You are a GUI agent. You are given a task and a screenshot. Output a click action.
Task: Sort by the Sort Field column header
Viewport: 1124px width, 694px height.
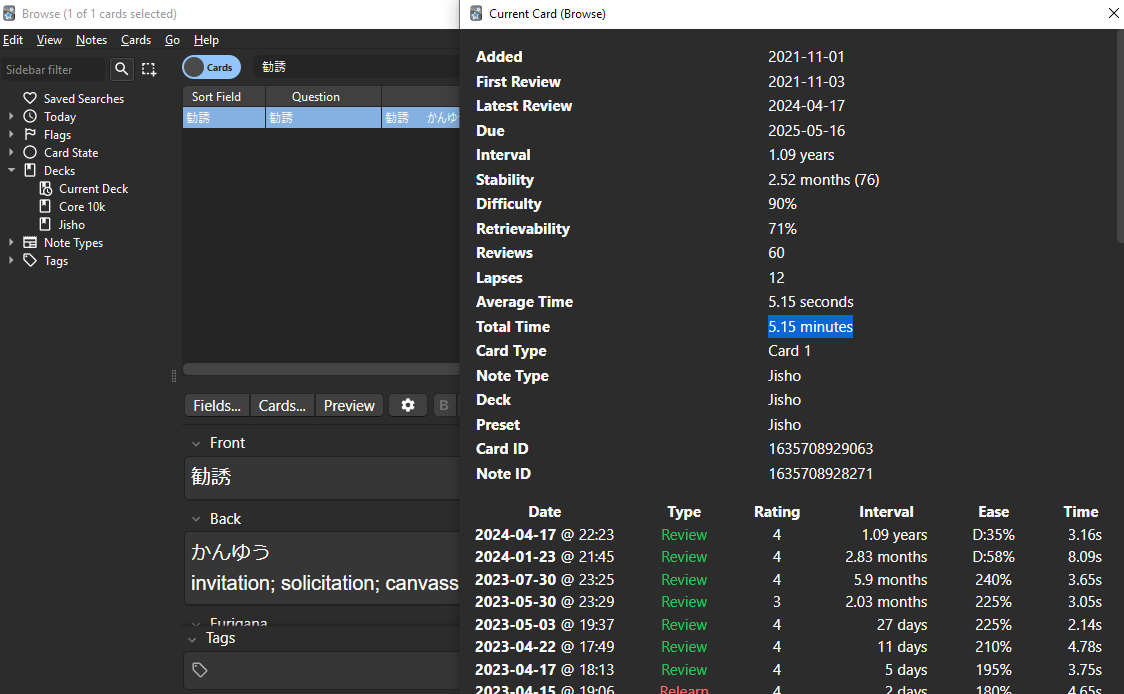point(224,96)
